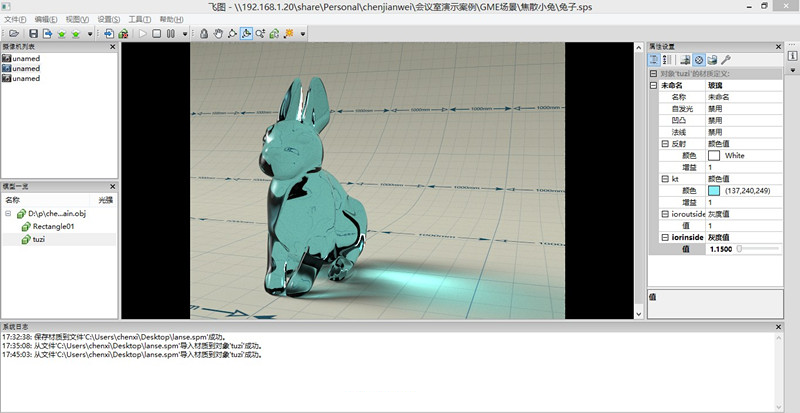Close the 属性设置 properties panel
The width and height of the screenshot is (800, 413).
[x=779, y=46]
